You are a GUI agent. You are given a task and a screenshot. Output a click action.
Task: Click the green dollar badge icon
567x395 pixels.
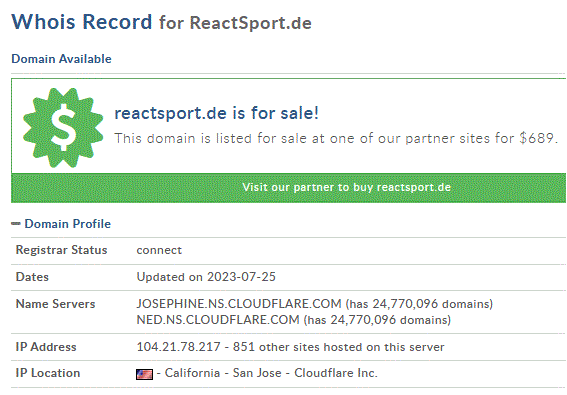point(63,127)
